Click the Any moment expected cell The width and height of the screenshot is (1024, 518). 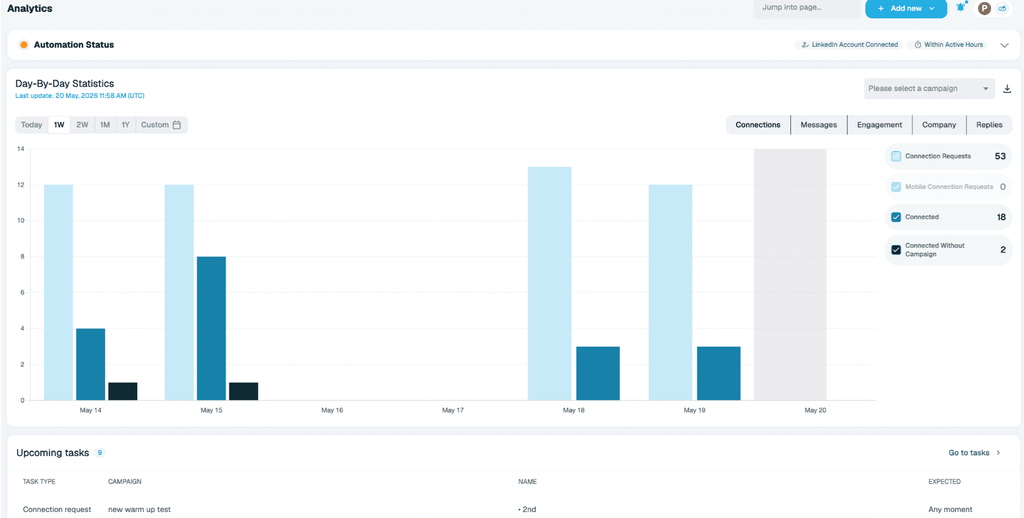coord(950,510)
